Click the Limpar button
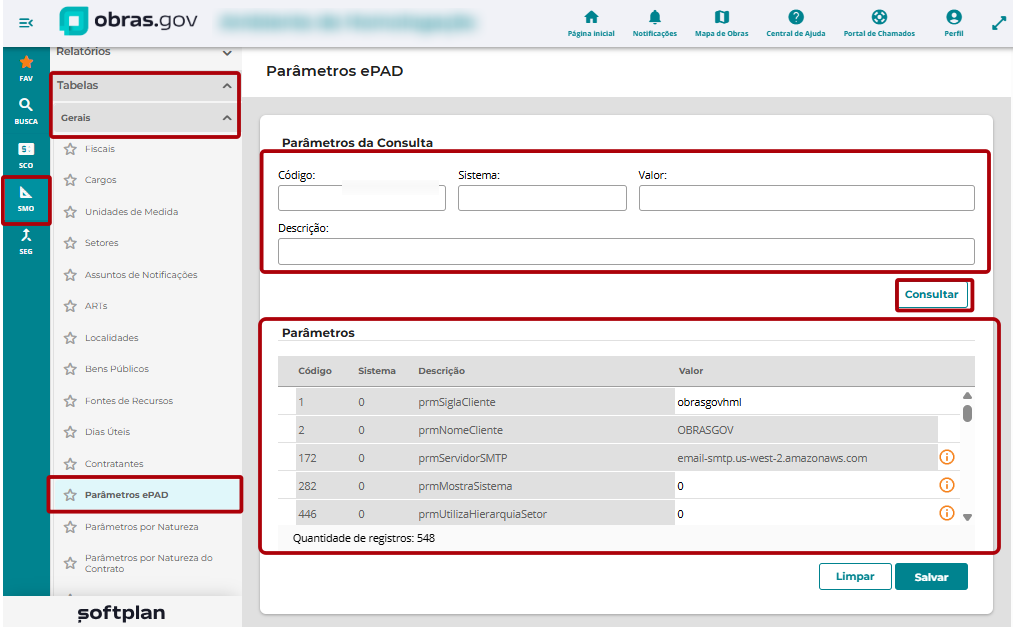The width and height of the screenshot is (1013, 627). (x=855, y=577)
